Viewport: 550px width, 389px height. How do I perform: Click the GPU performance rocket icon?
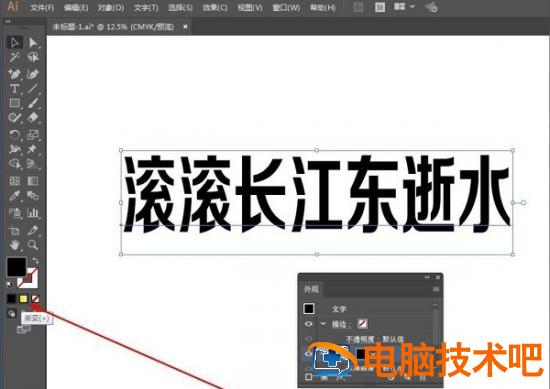pos(431,7)
